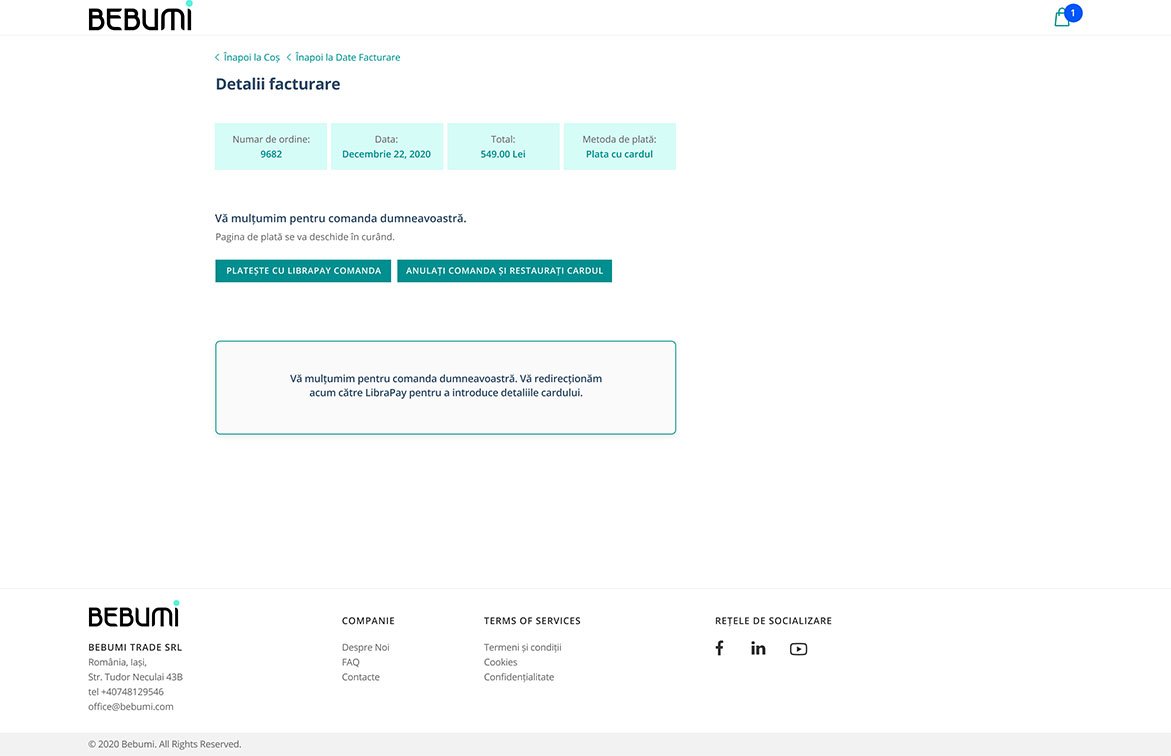Screen dimensions: 1171x756
Task: Click the Bebumi logo in footer
Action: pyautogui.click(x=133, y=615)
